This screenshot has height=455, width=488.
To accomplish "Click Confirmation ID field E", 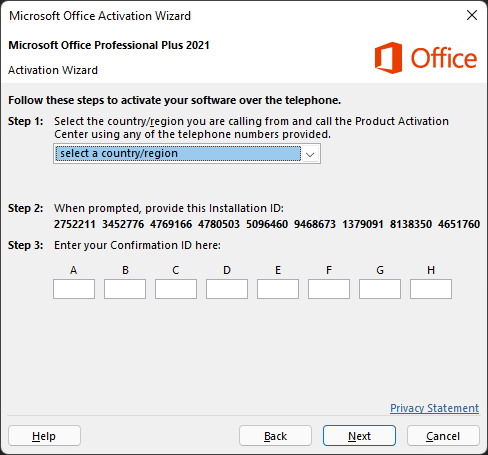I will (x=278, y=289).
